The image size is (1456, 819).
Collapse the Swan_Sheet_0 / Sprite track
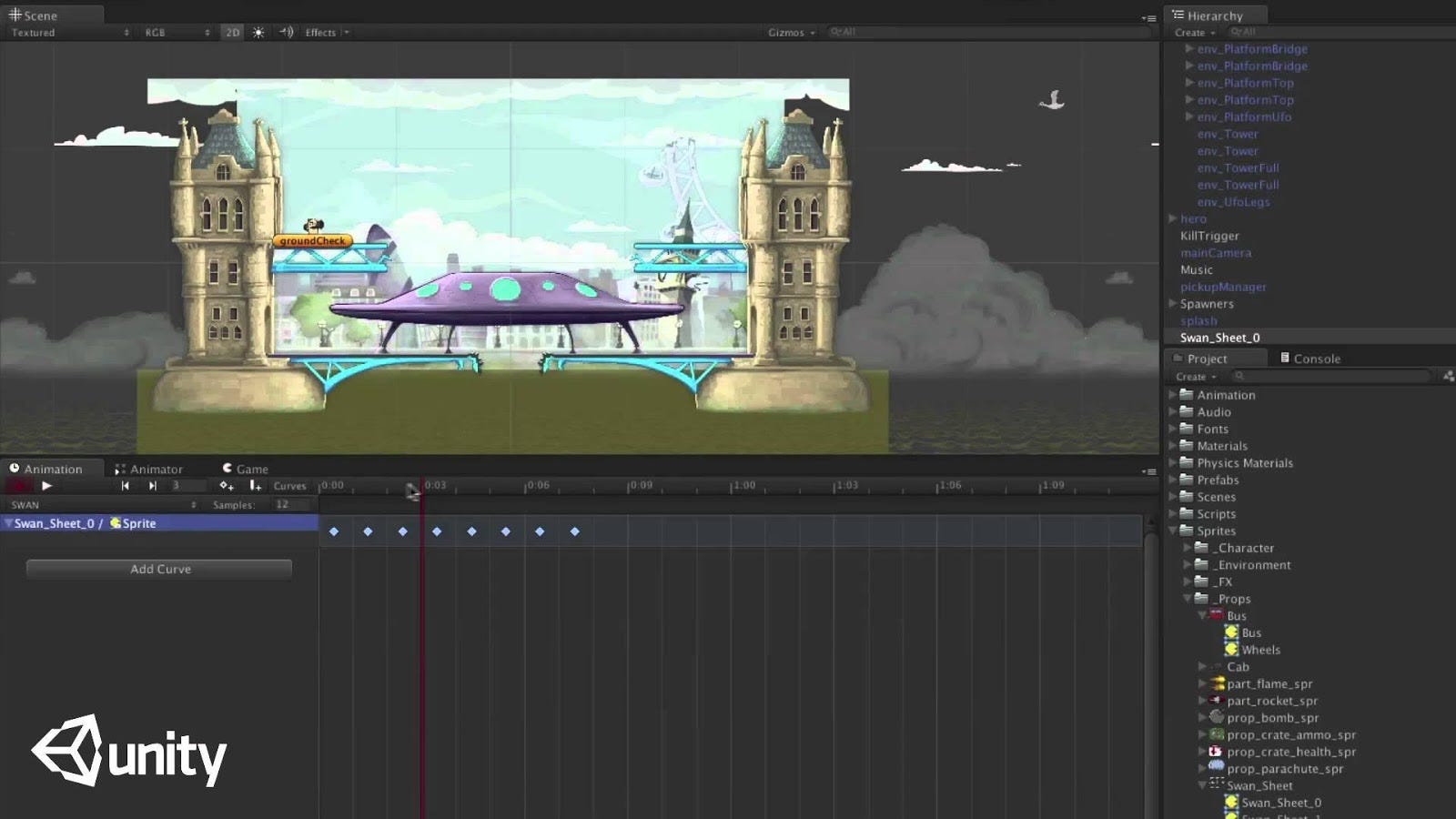click(x=9, y=523)
